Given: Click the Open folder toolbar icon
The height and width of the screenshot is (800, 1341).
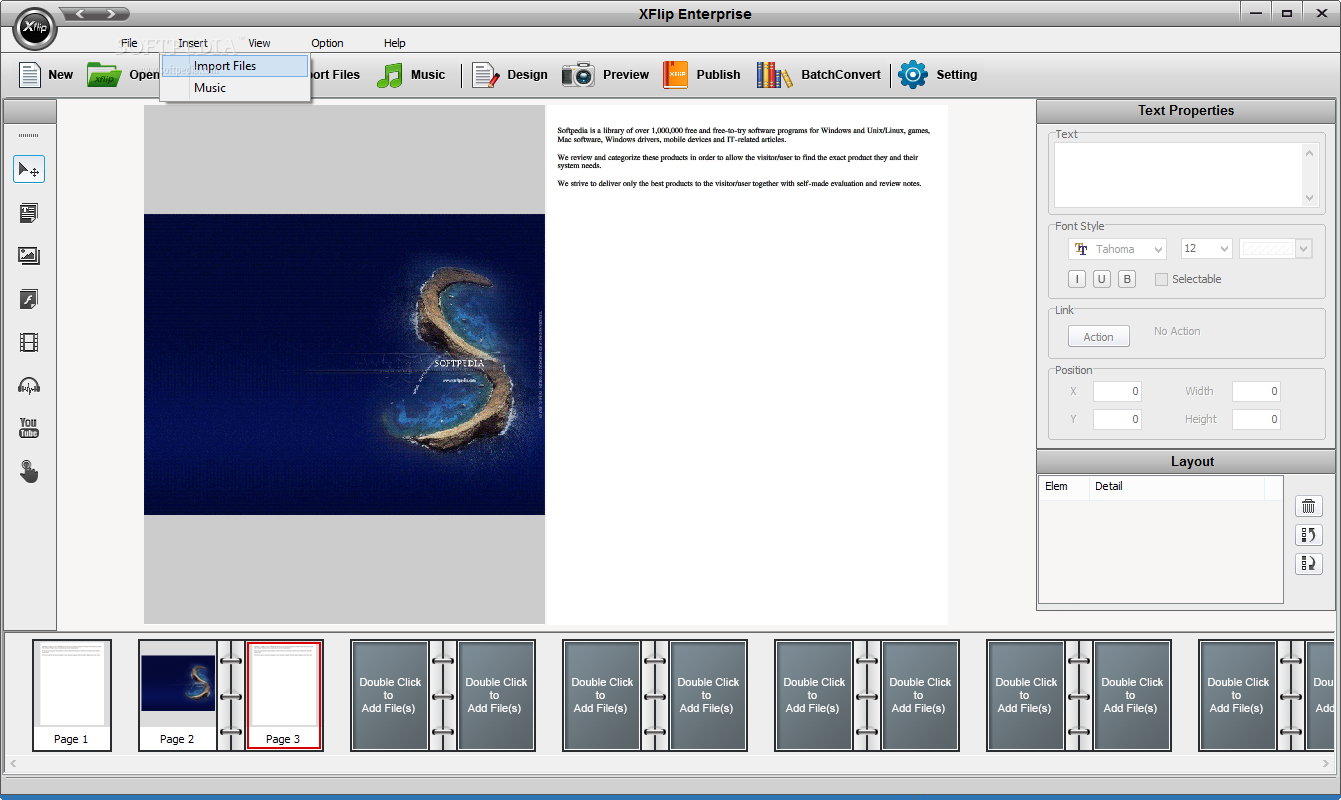Looking at the screenshot, I should 103,74.
